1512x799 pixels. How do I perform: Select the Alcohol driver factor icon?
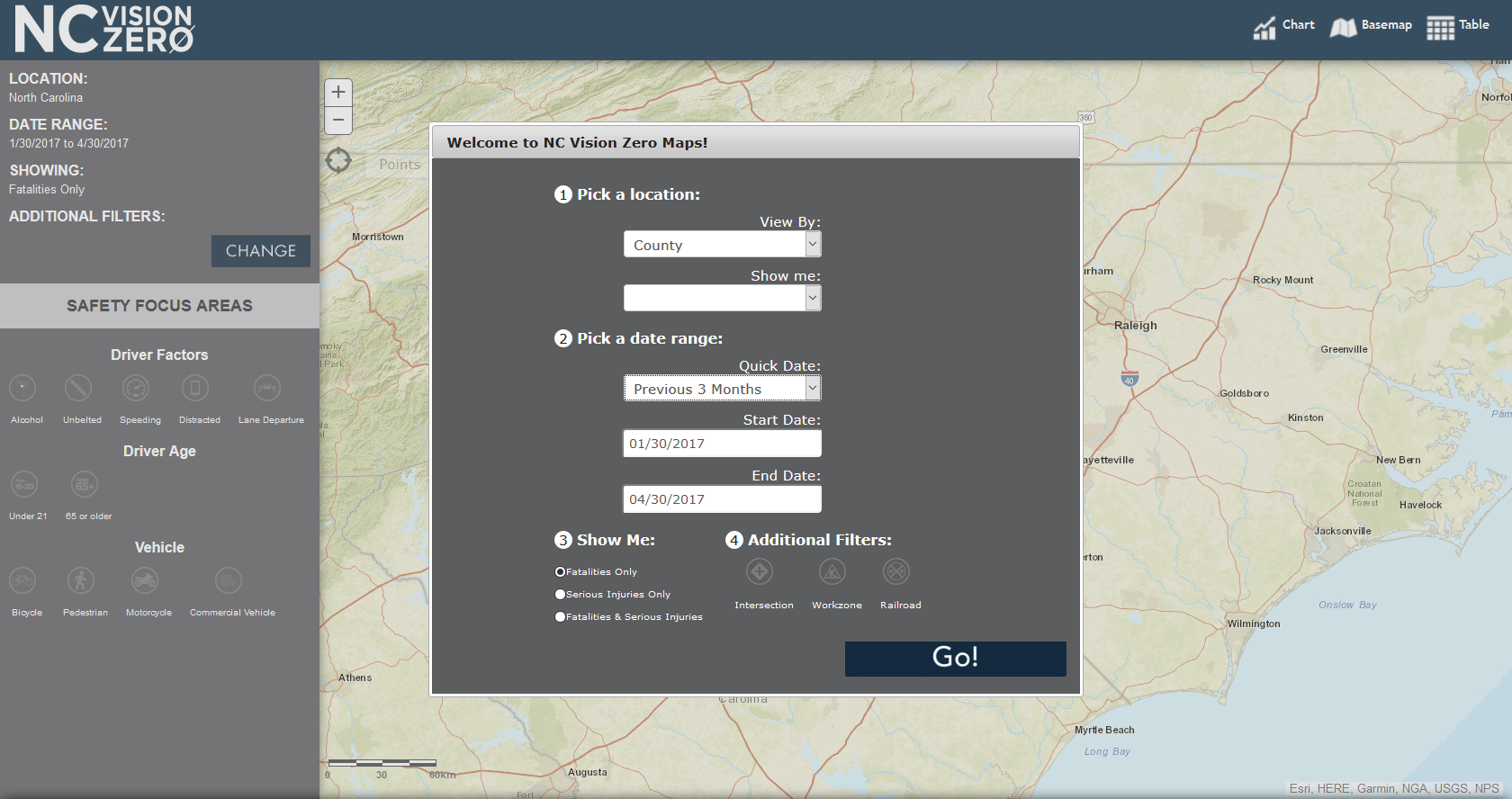(x=22, y=389)
